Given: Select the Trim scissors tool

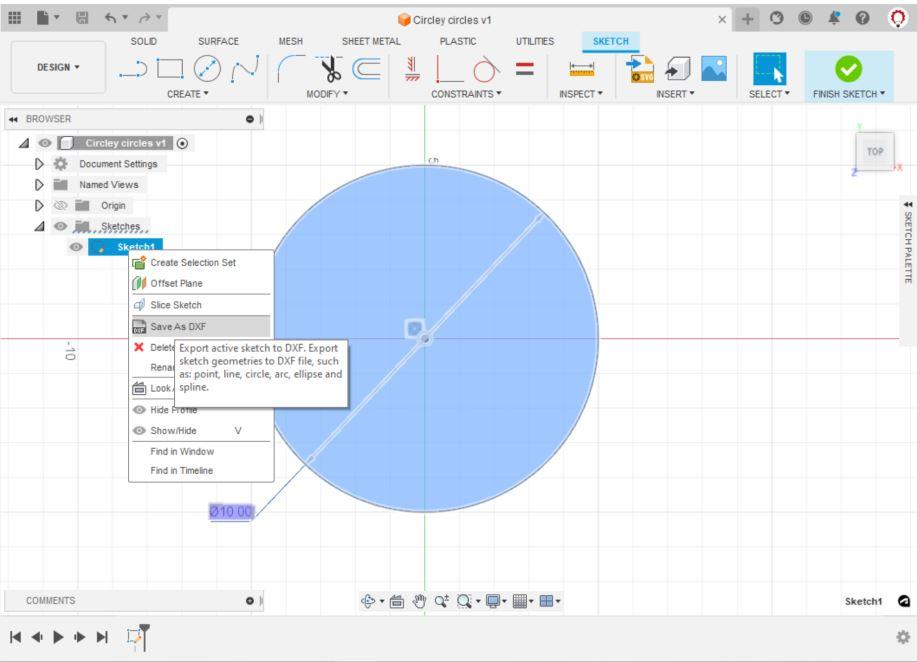Looking at the screenshot, I should coord(330,69).
